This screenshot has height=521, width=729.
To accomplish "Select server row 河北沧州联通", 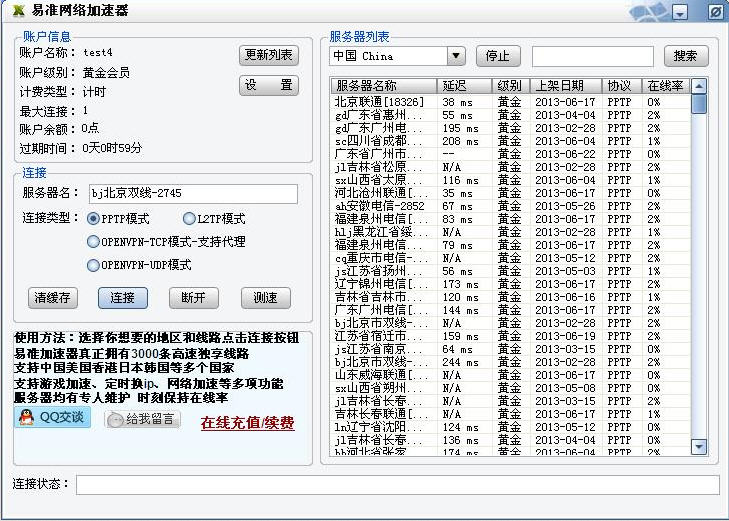I will click(510, 193).
